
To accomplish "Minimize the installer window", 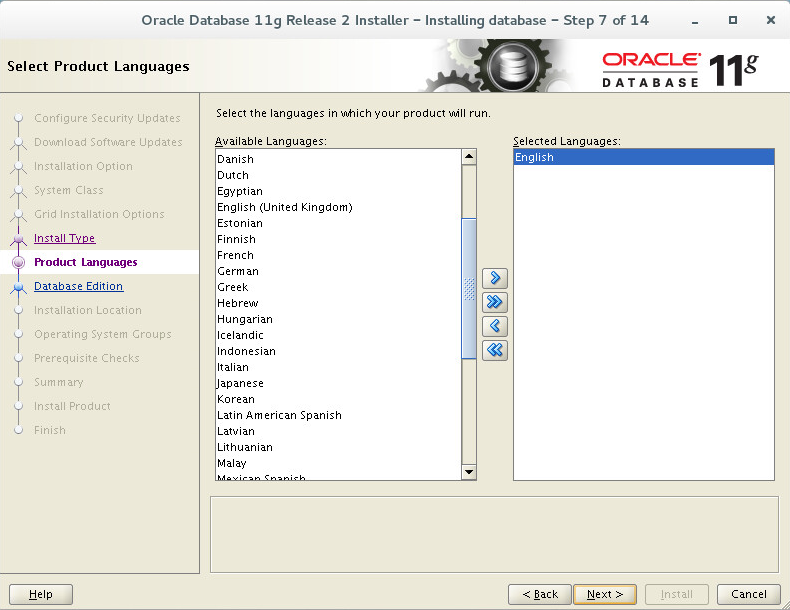I will click(695, 21).
